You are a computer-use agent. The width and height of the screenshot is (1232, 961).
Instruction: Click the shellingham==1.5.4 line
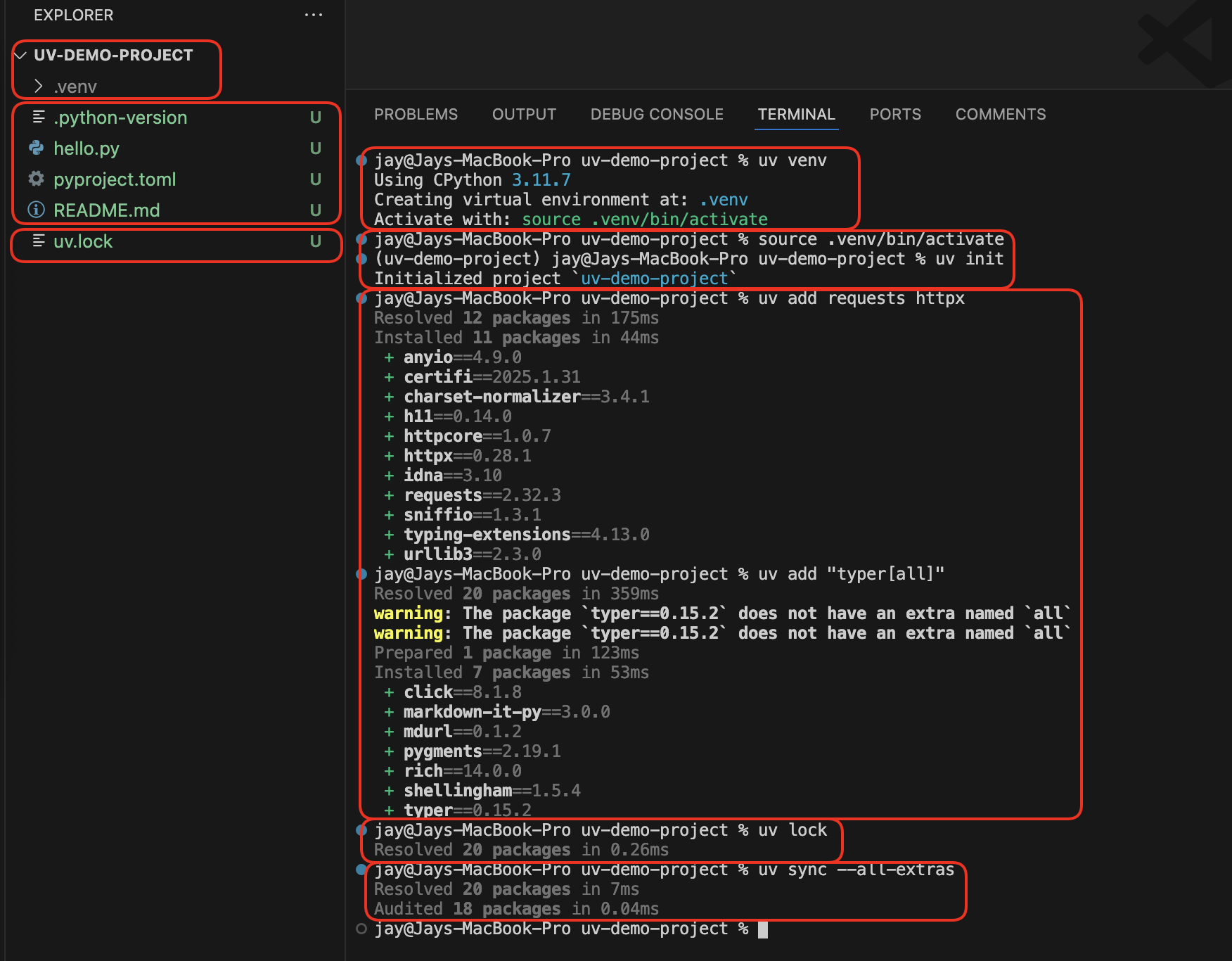click(x=482, y=791)
